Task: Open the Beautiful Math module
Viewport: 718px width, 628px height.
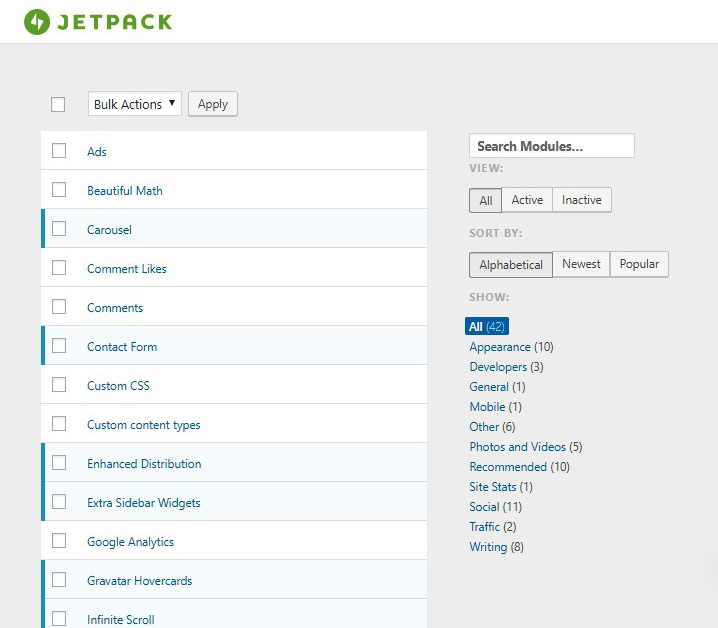Action: click(x=125, y=191)
